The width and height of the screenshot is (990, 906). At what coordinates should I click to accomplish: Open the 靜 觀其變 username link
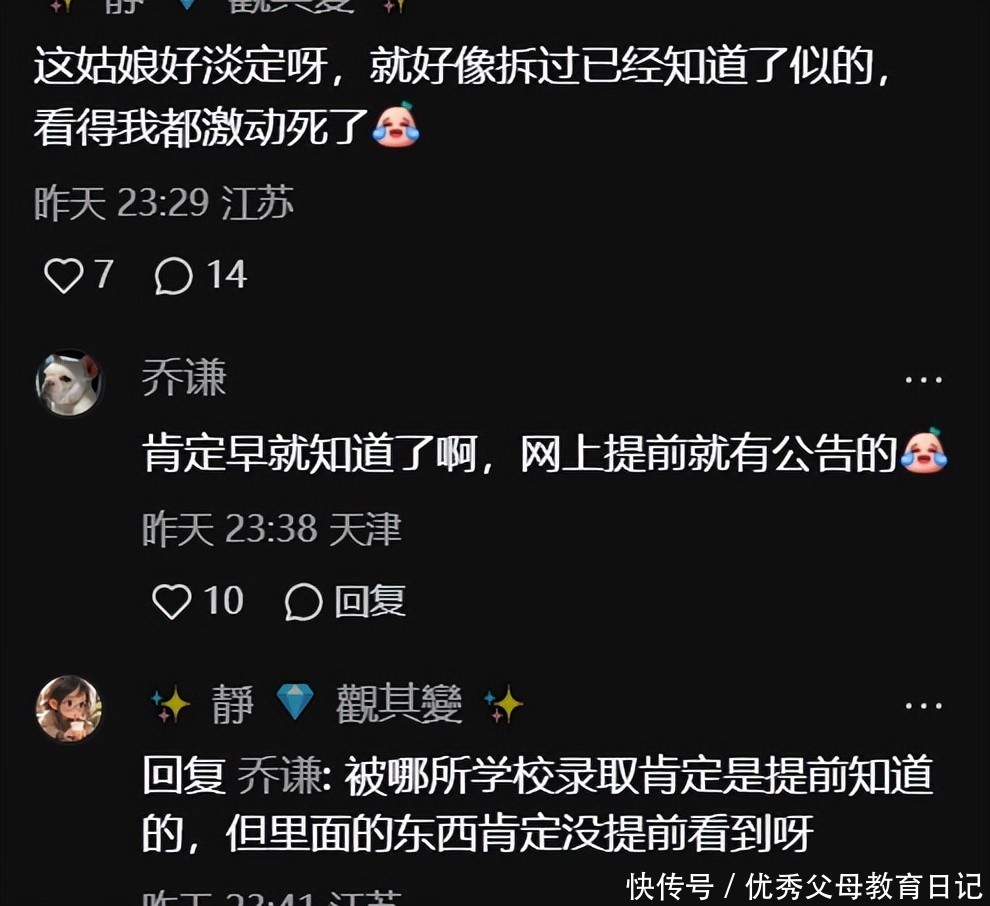tap(337, 703)
